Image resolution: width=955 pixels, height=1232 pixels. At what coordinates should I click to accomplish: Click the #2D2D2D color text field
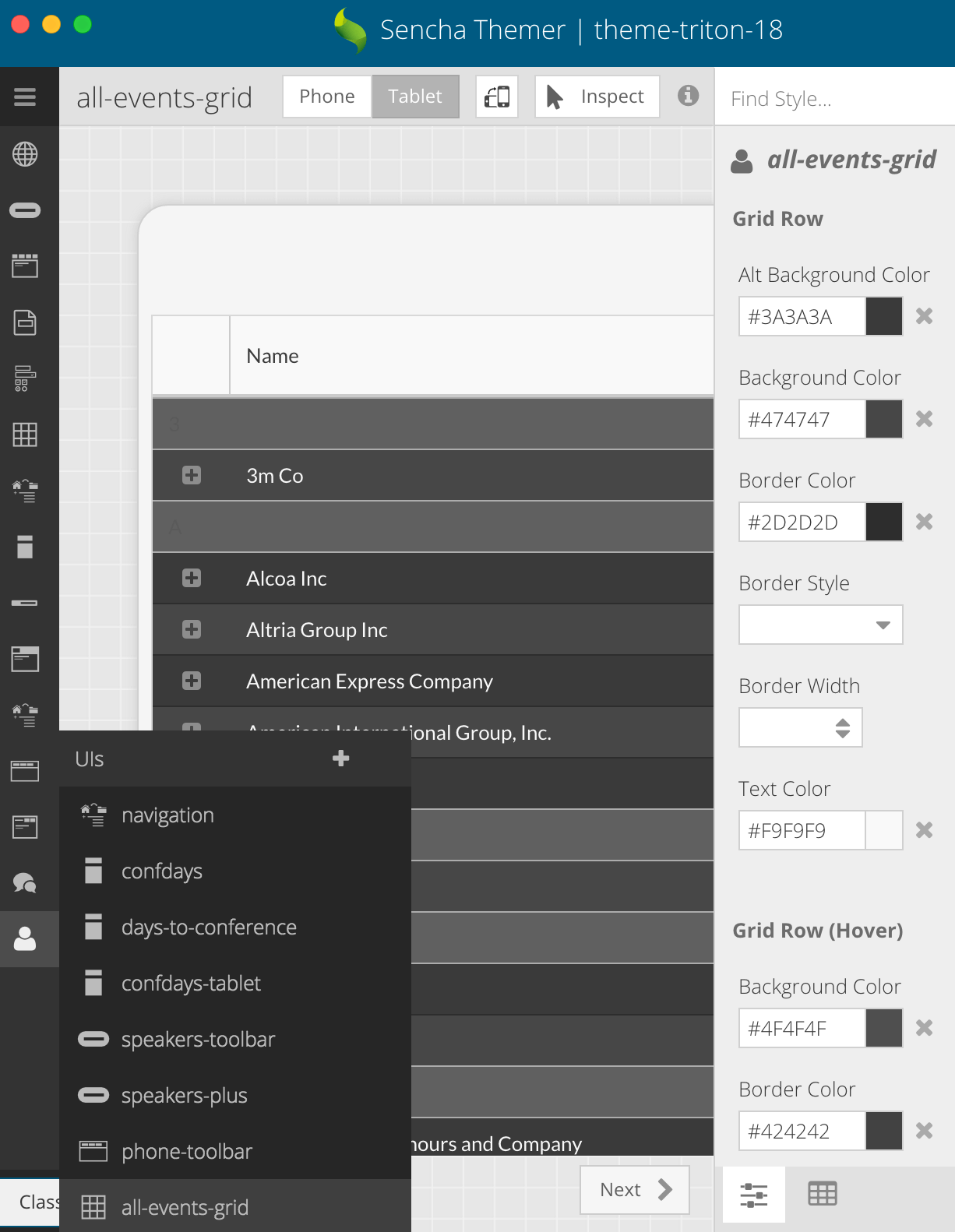(802, 522)
